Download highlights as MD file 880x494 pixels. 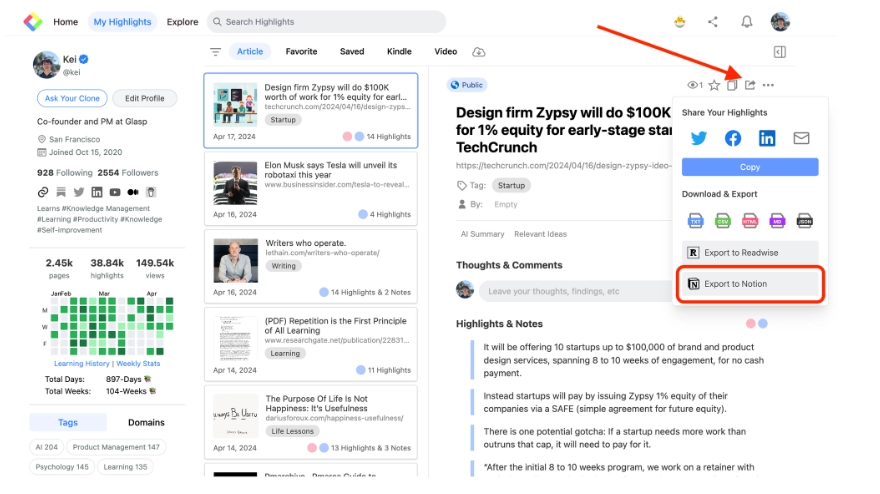[x=777, y=221]
